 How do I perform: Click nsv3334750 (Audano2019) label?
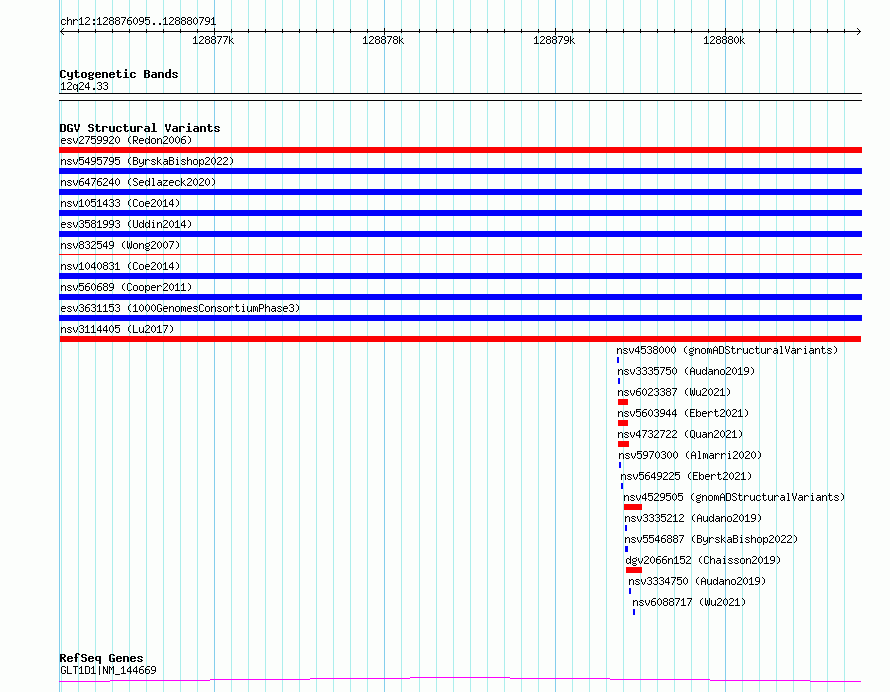coord(697,581)
